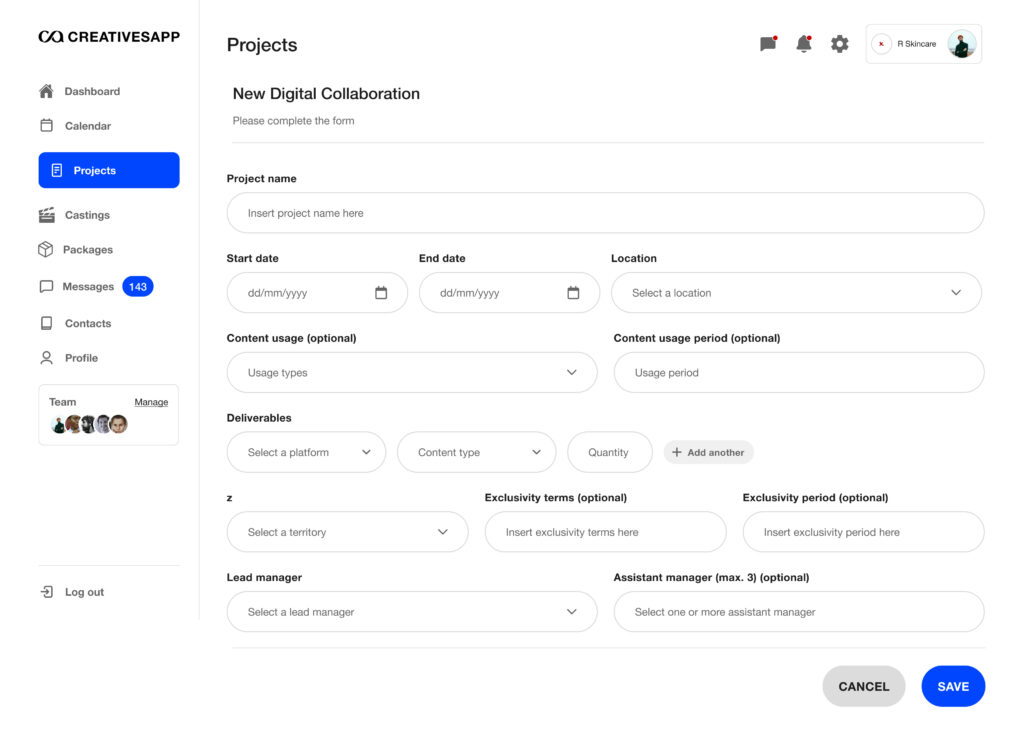Screen dimensions: 1024x732
Task: Open the Select a lead manager dropdown
Action: [412, 612]
